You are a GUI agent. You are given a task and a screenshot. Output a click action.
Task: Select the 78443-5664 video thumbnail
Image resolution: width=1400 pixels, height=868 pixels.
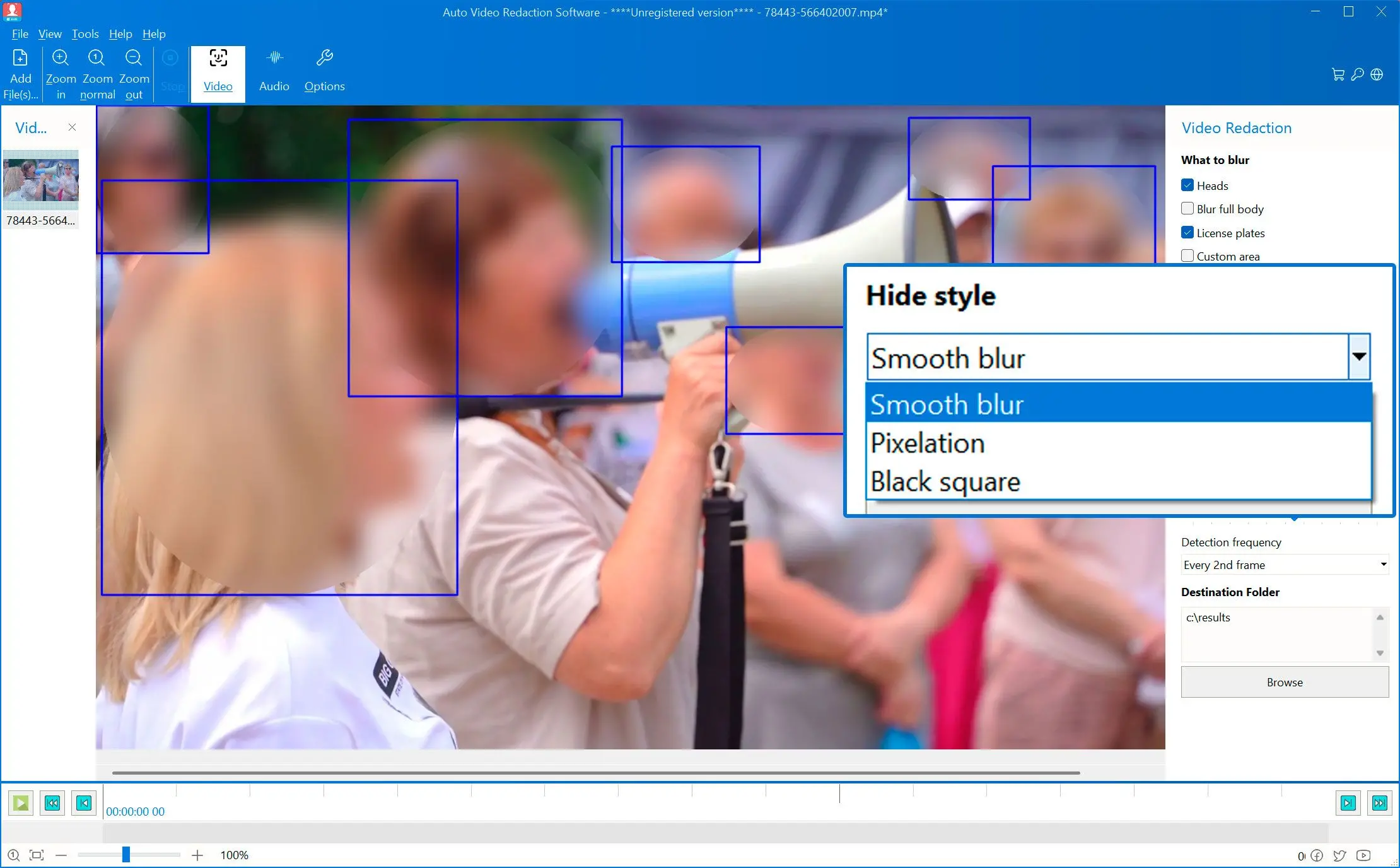(x=41, y=180)
